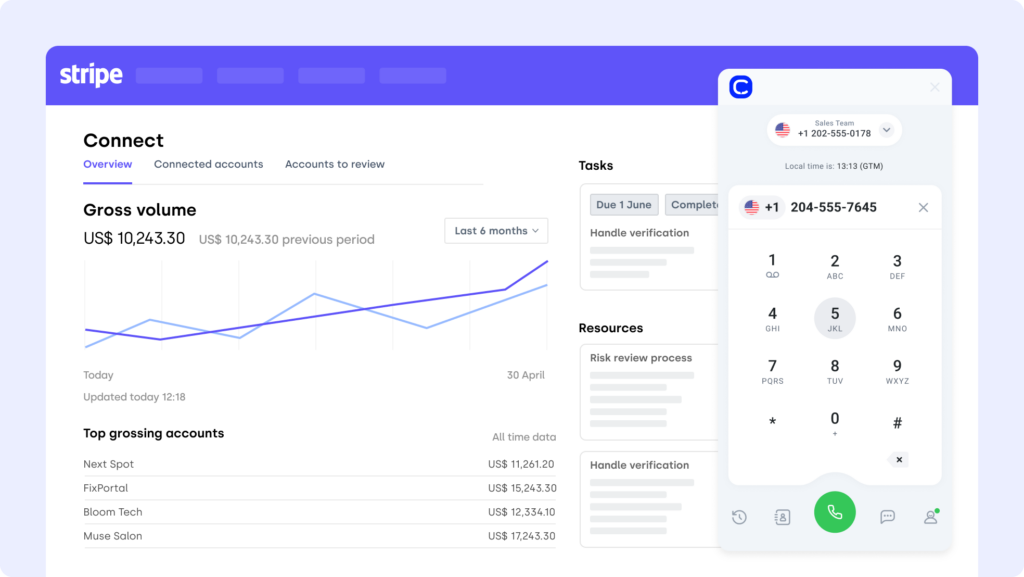
Task: Switch to the Accounts to review tab
Action: pyautogui.click(x=334, y=164)
